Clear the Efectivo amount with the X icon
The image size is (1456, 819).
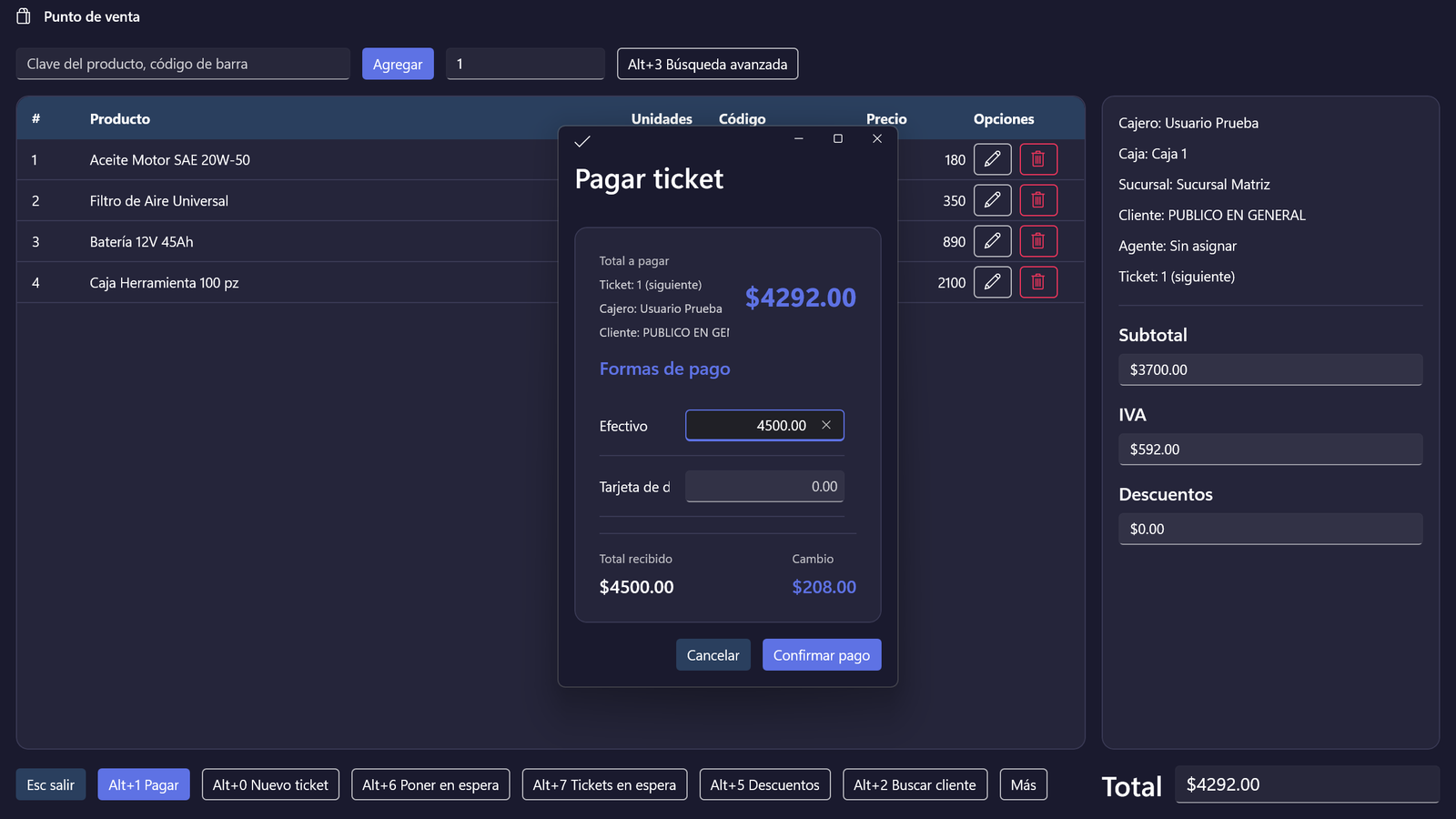[x=826, y=425]
